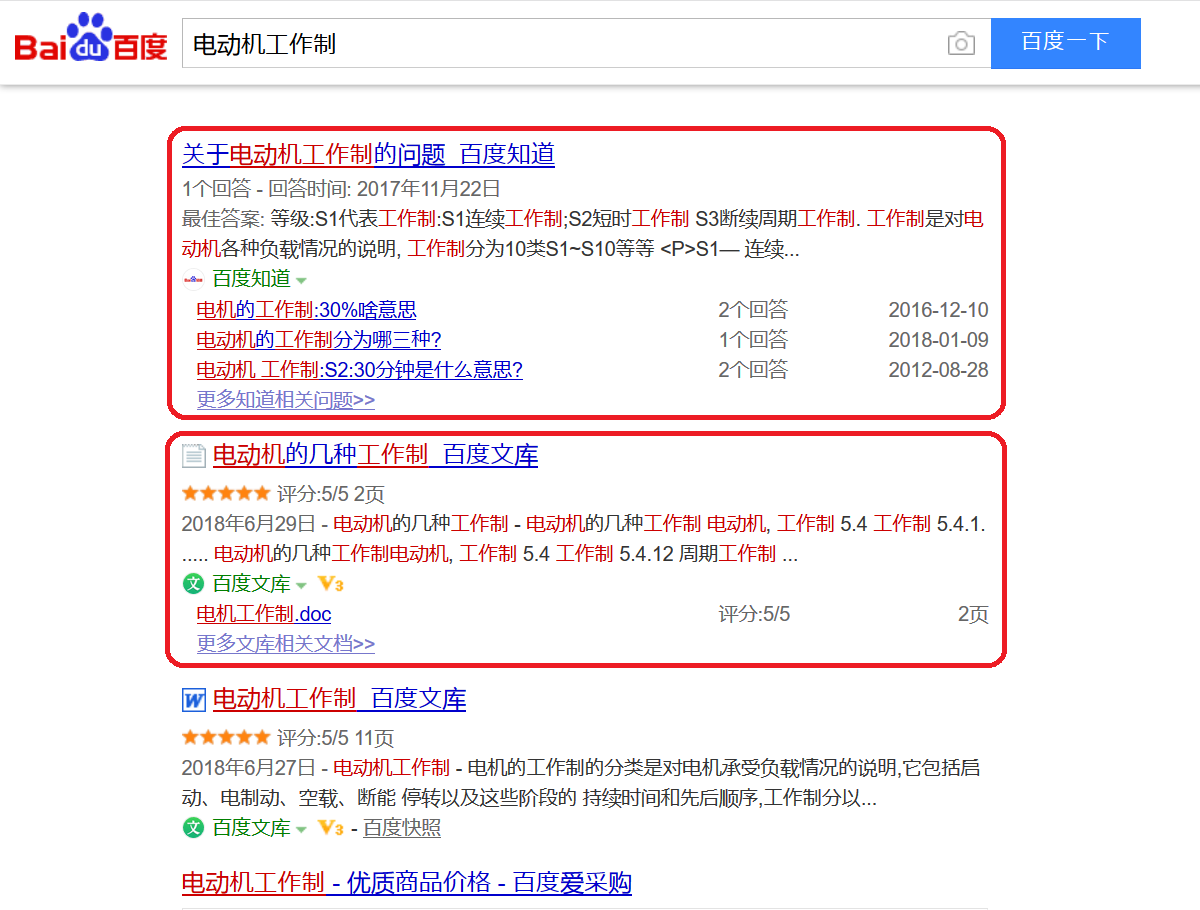The height and width of the screenshot is (910, 1200).
Task: Click the V3 badge in second result
Action: (330, 584)
